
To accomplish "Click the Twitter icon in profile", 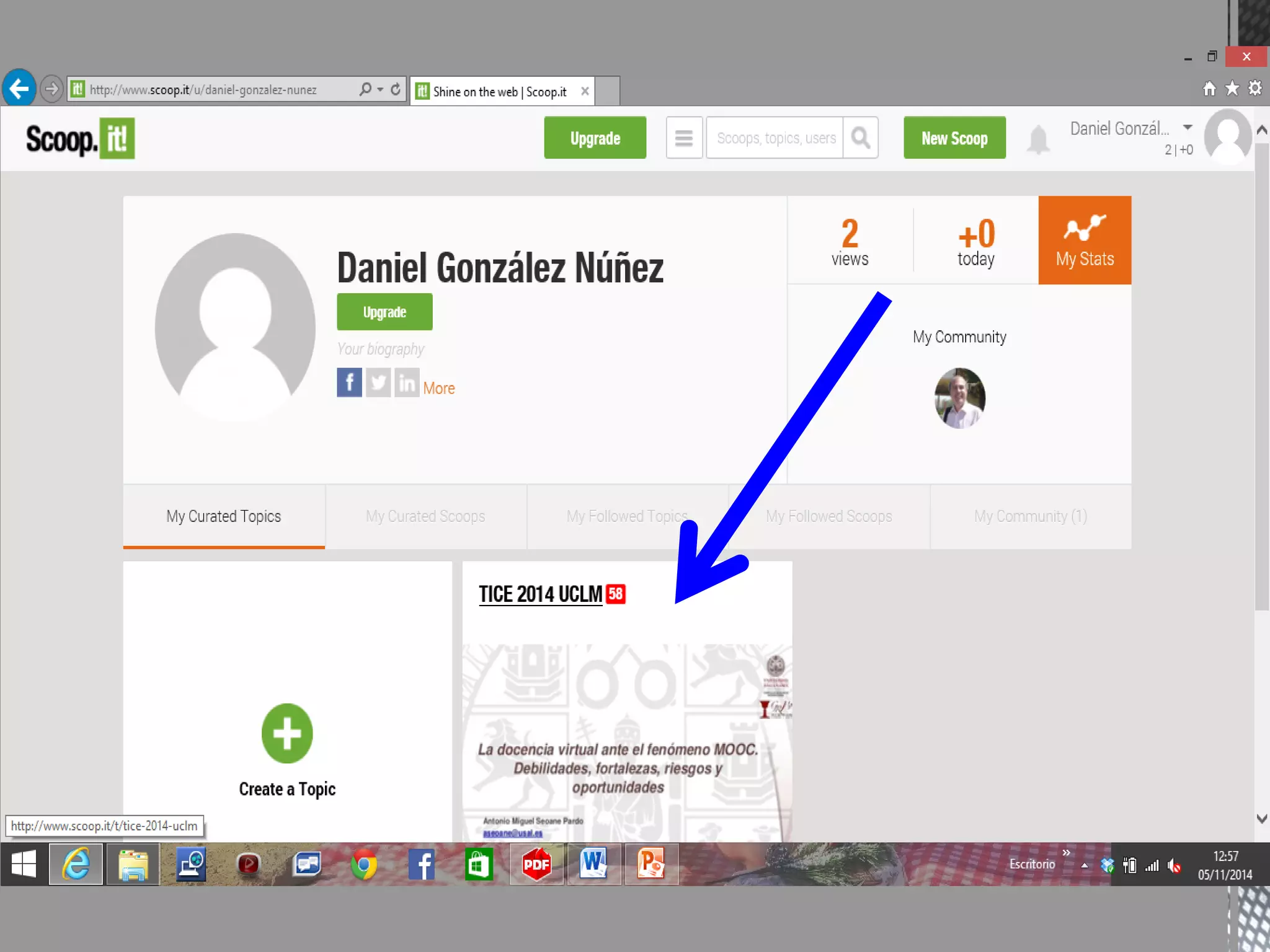I will (378, 382).
